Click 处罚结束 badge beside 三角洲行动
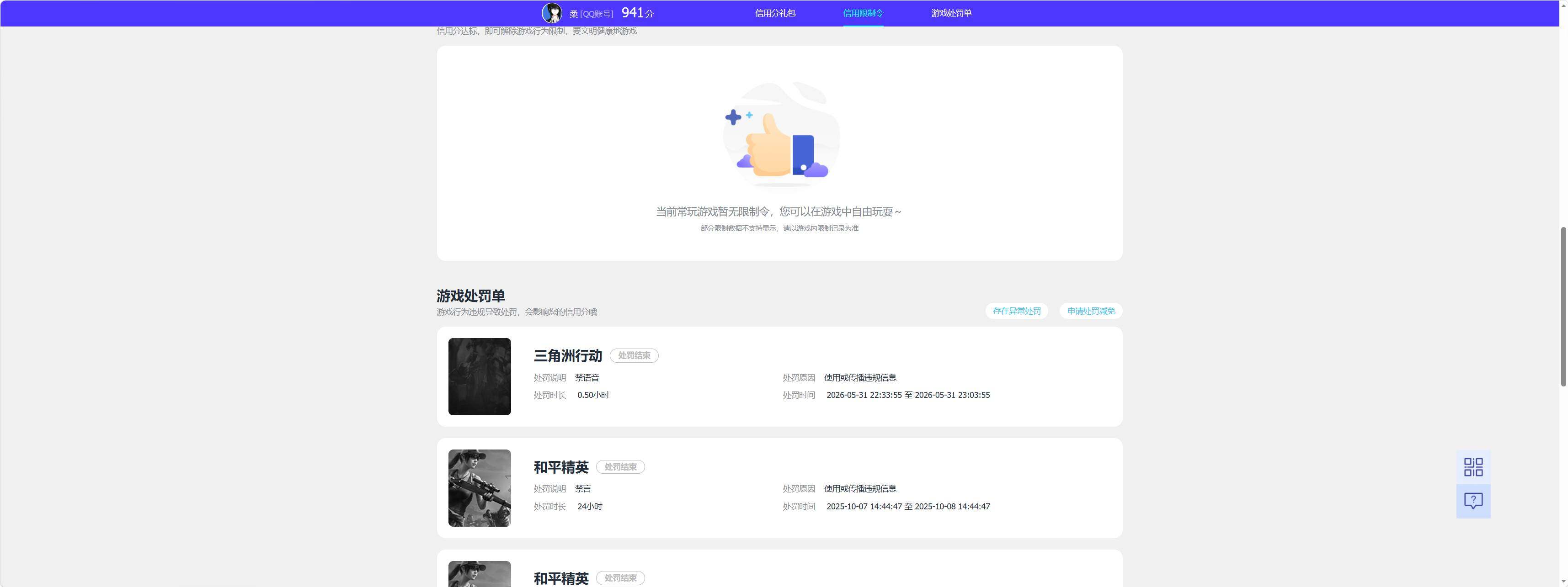 (634, 355)
